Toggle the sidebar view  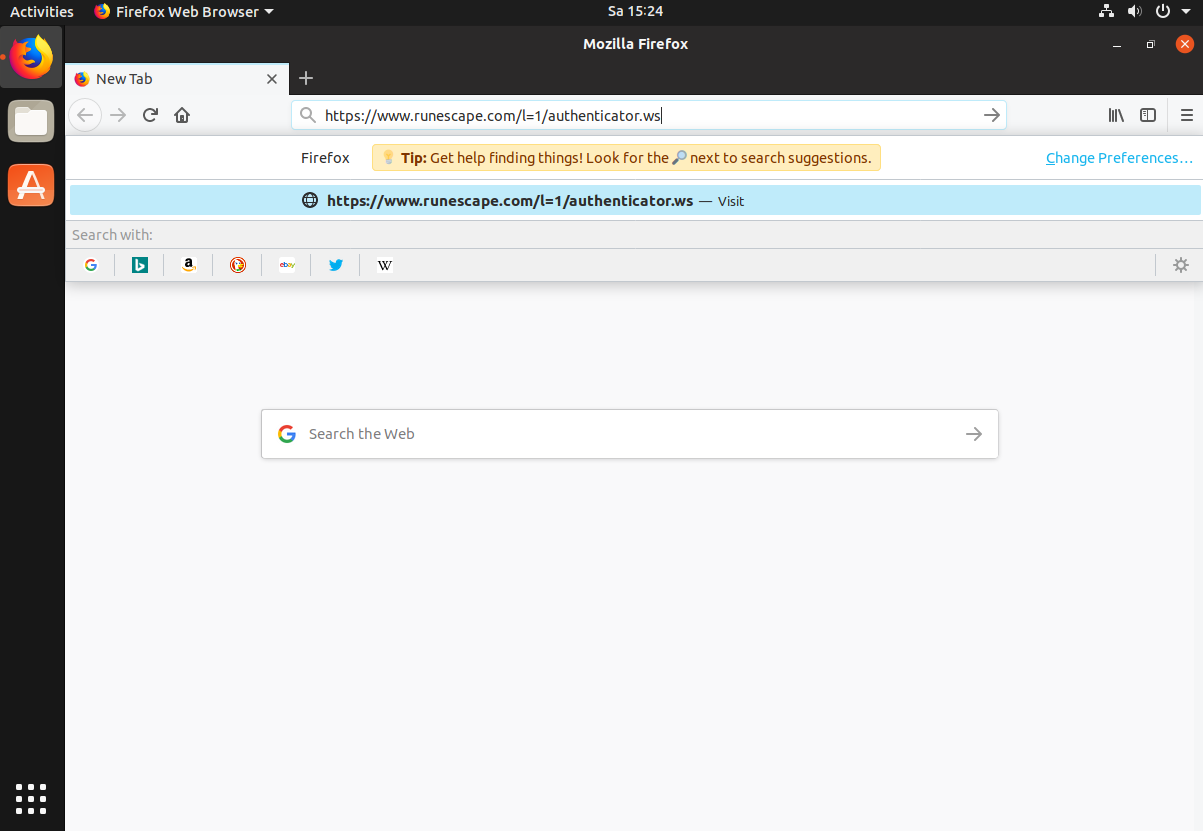tap(1148, 115)
